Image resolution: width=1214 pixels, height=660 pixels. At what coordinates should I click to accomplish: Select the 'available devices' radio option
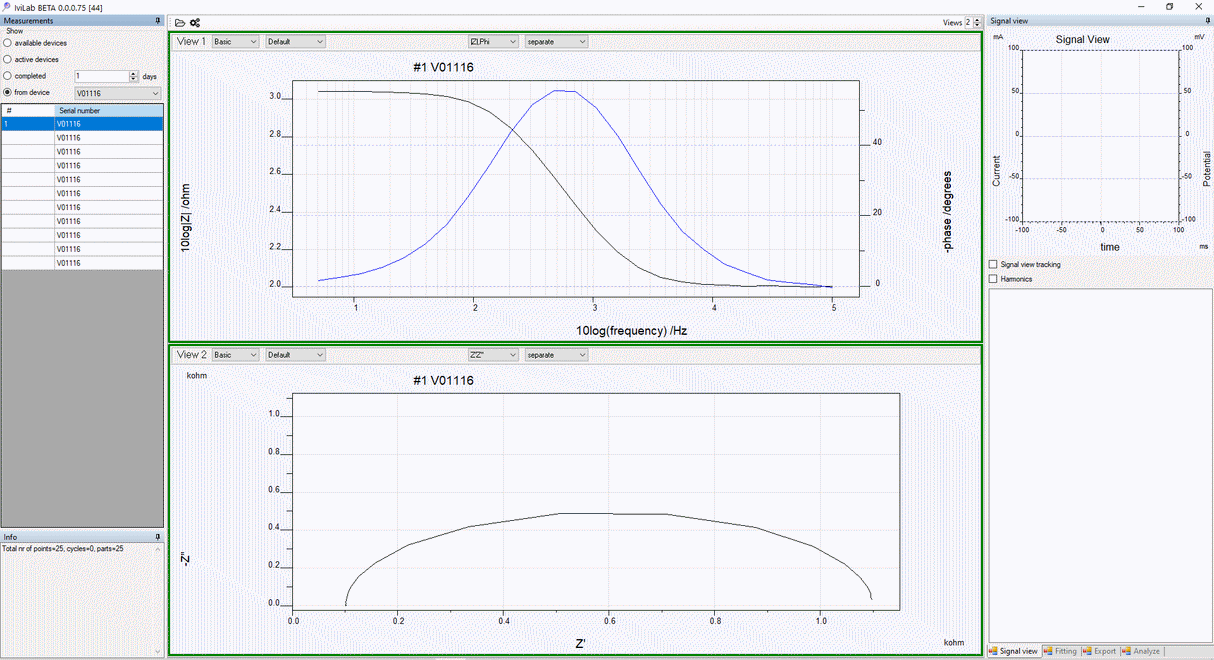[x=8, y=43]
